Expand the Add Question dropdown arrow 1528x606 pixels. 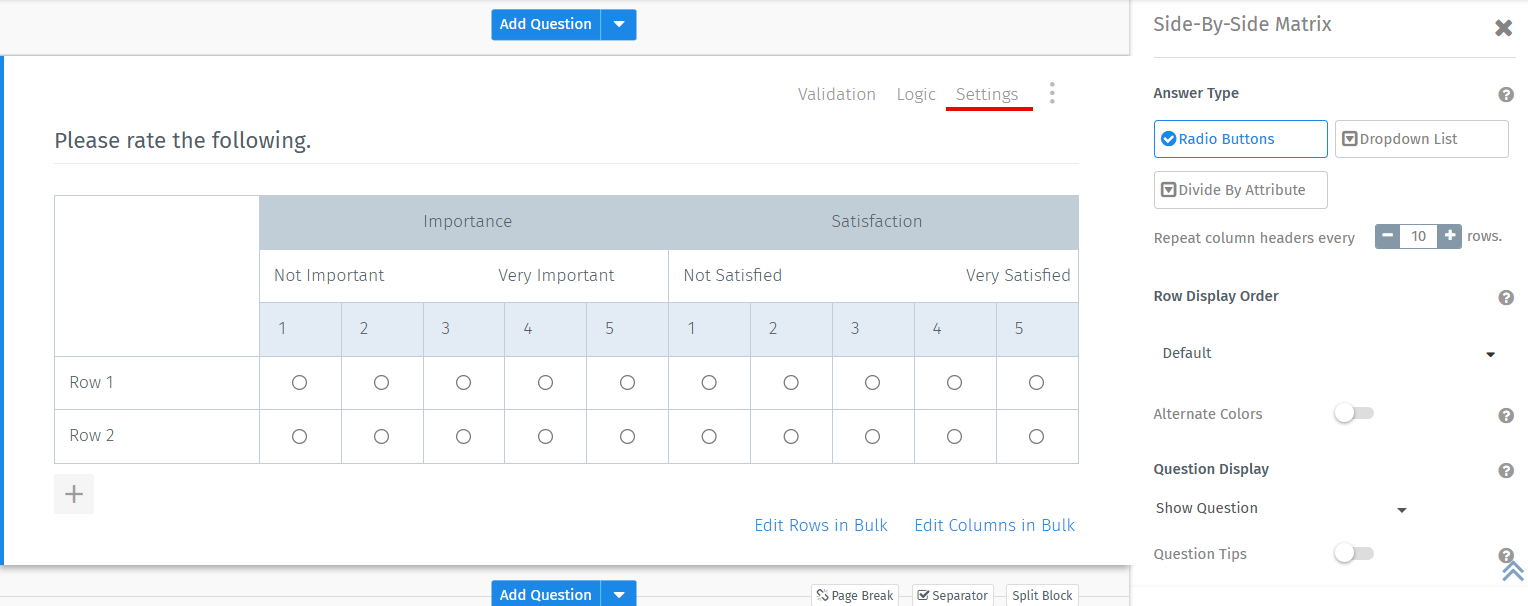[x=619, y=24]
